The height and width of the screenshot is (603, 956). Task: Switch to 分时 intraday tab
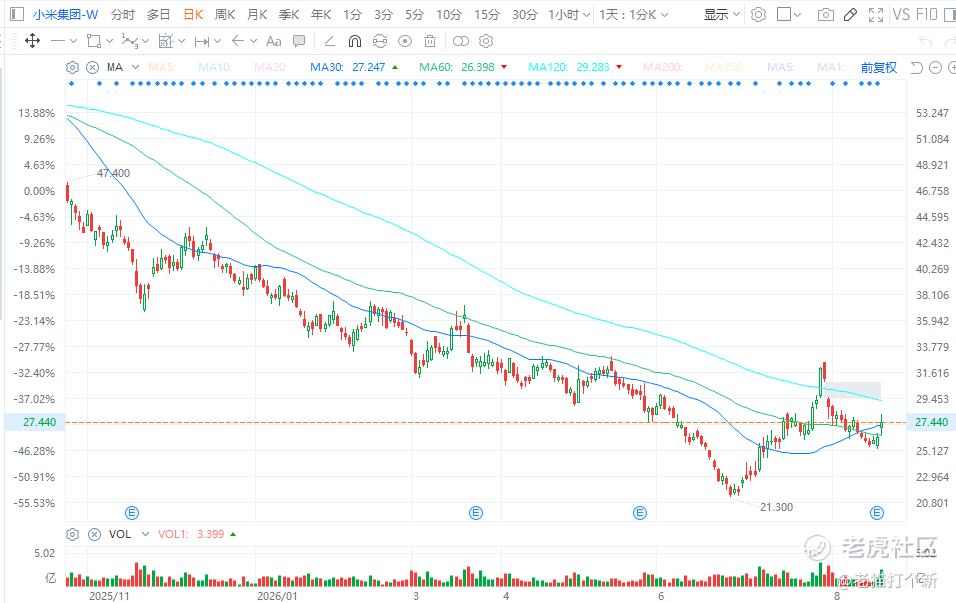123,14
